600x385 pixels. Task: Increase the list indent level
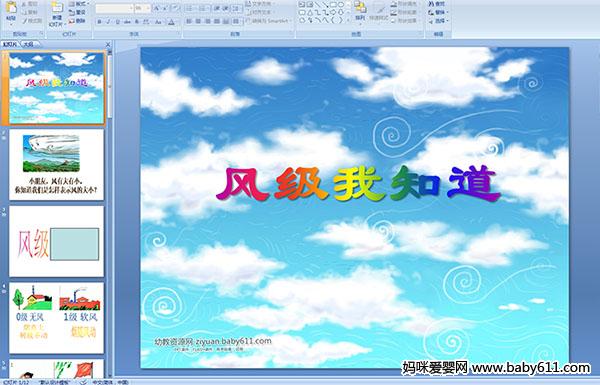point(225,8)
